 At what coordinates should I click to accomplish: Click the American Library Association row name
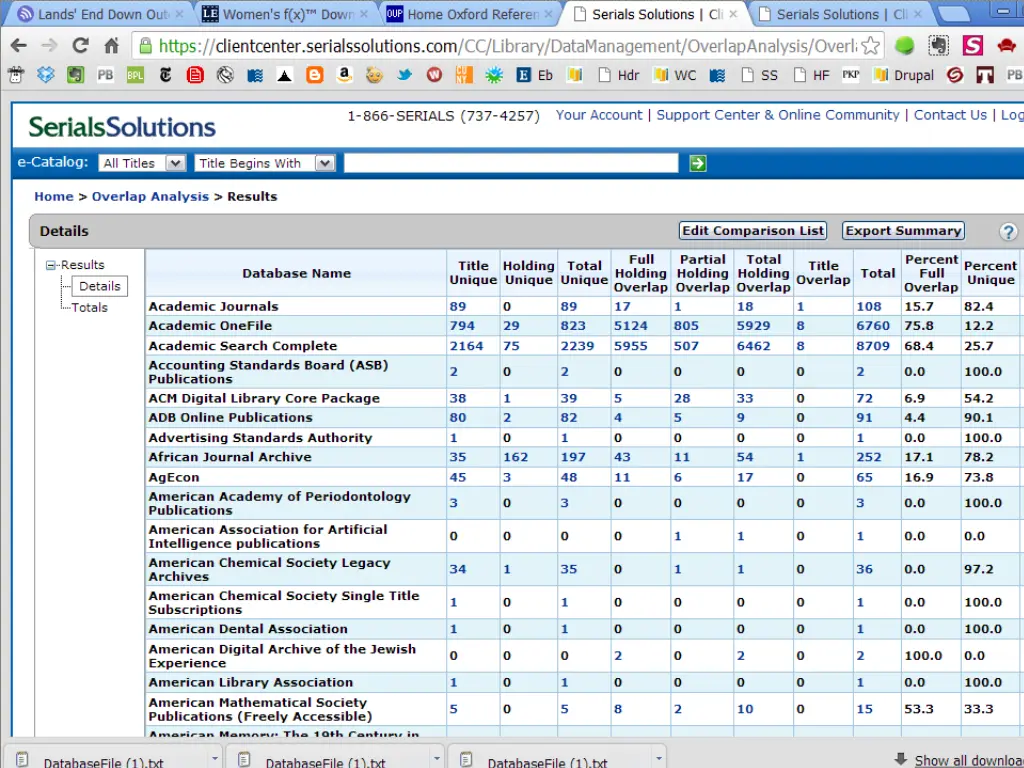point(251,682)
